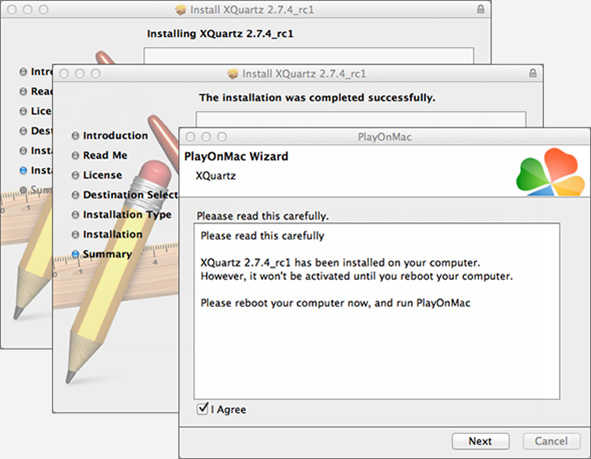Click the lock icon in the rear XQuartz installer title bar
The width and height of the screenshot is (591, 459).
click(x=481, y=9)
